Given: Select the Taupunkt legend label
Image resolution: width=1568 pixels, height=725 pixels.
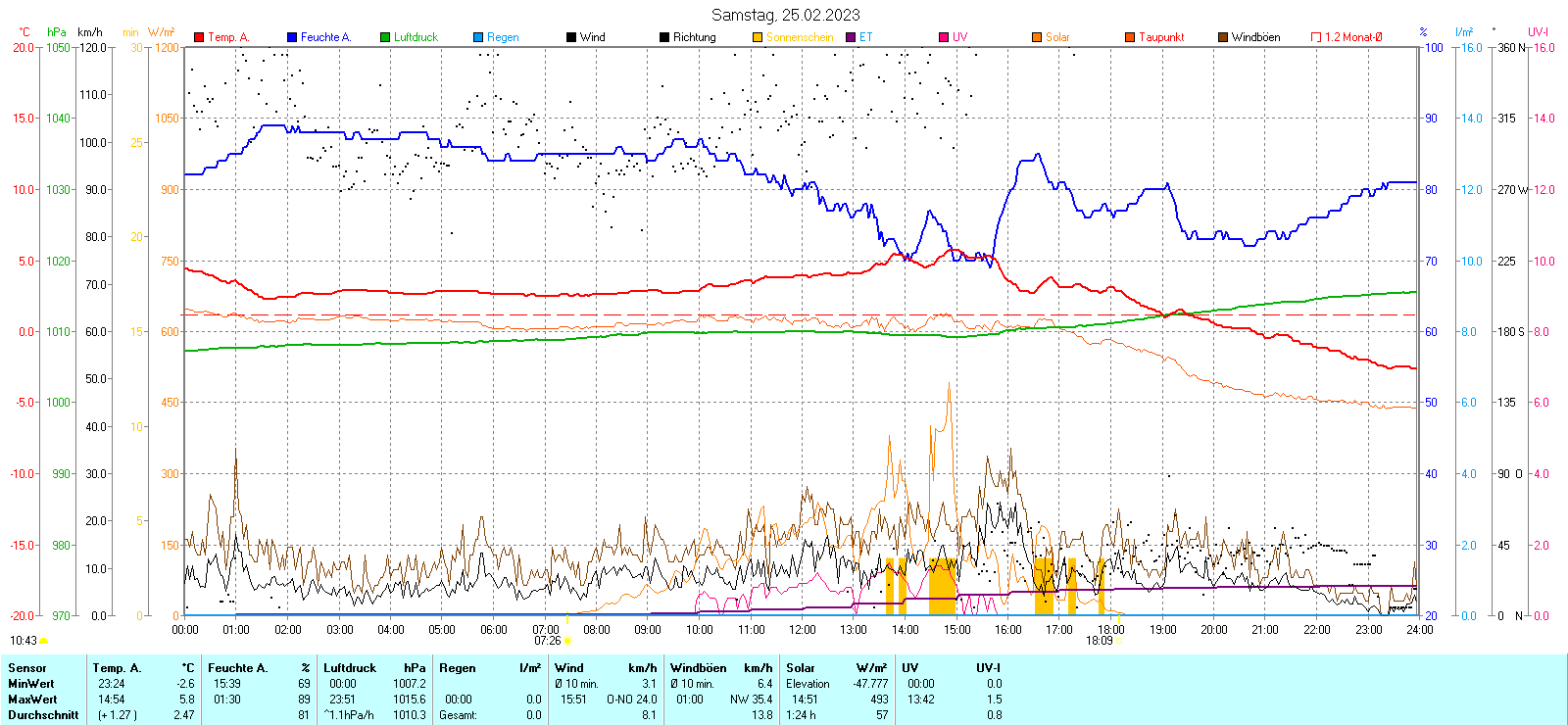Looking at the screenshot, I should click(x=1161, y=37).
